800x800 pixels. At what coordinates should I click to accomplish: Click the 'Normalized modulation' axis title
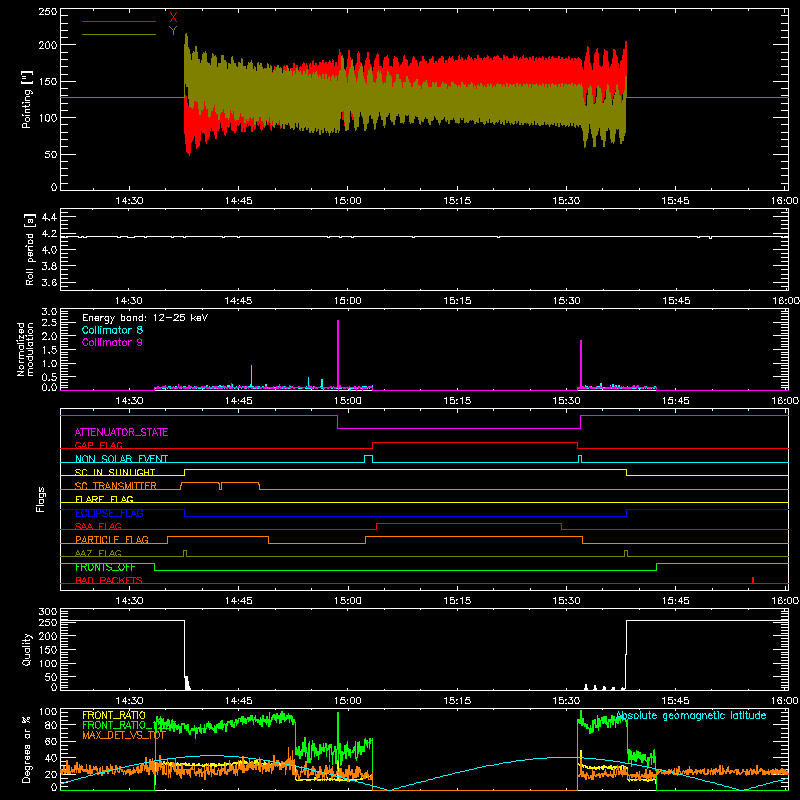coord(25,349)
